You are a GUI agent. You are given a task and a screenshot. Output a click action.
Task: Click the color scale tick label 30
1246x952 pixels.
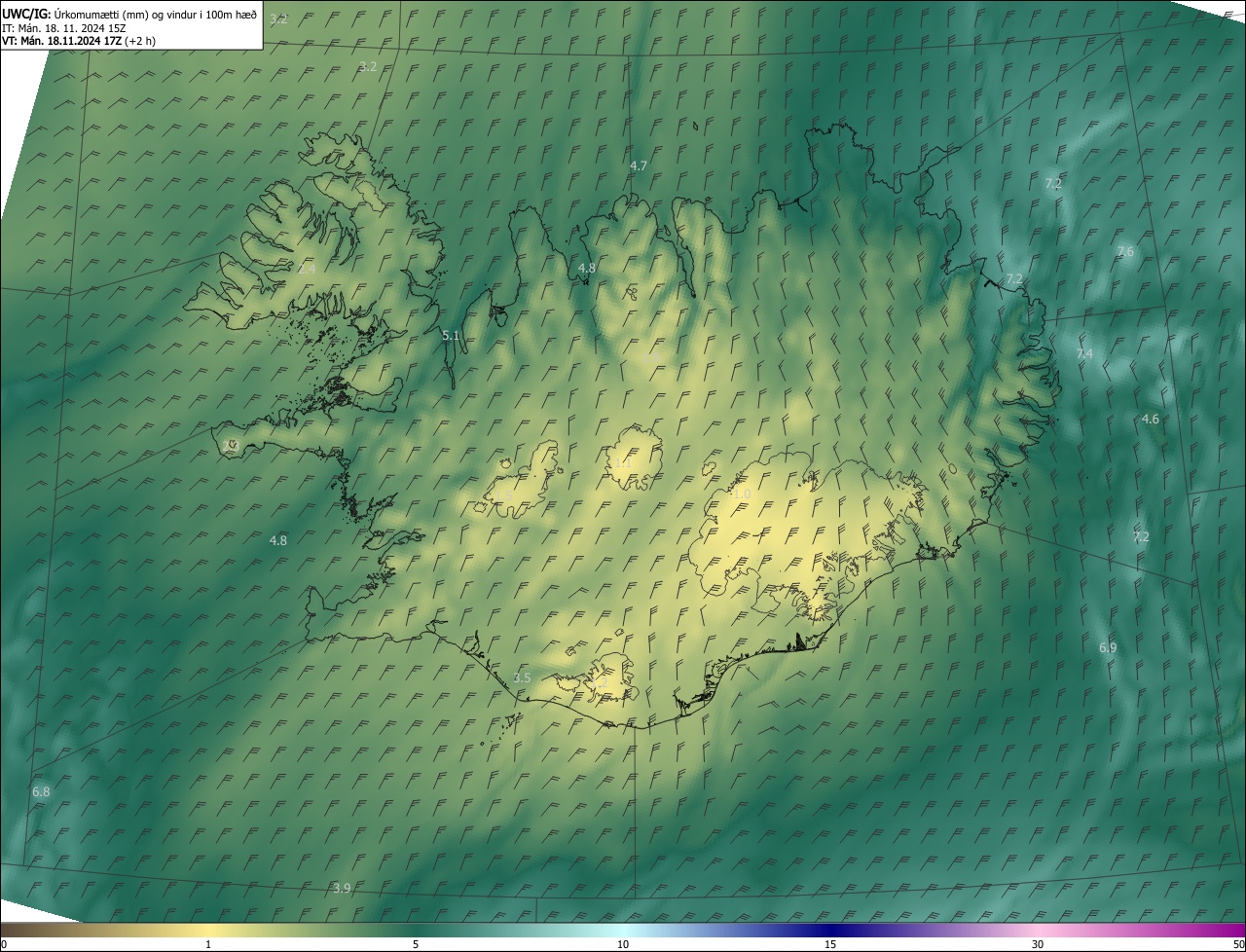(1038, 945)
